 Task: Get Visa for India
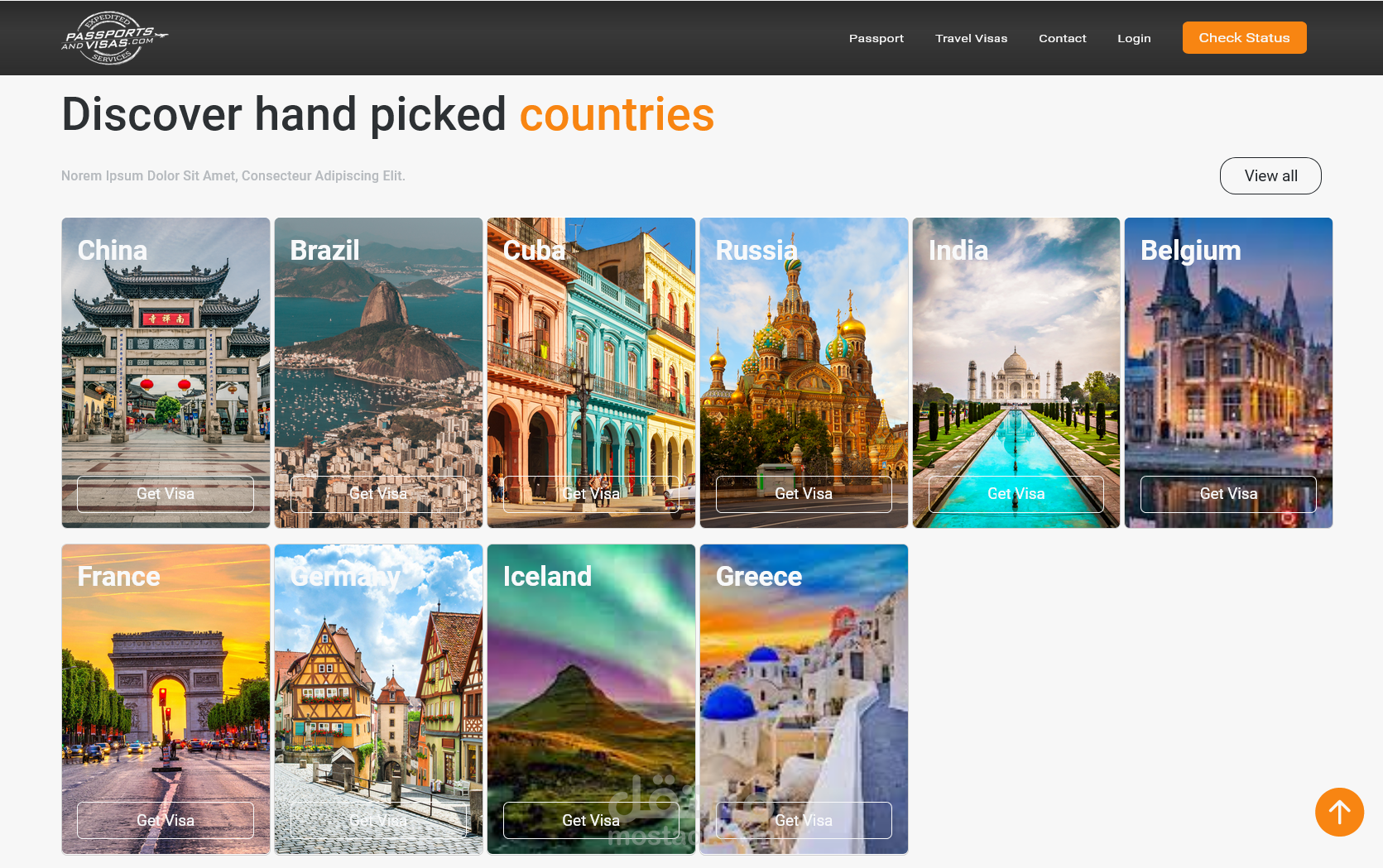pyautogui.click(x=1016, y=494)
